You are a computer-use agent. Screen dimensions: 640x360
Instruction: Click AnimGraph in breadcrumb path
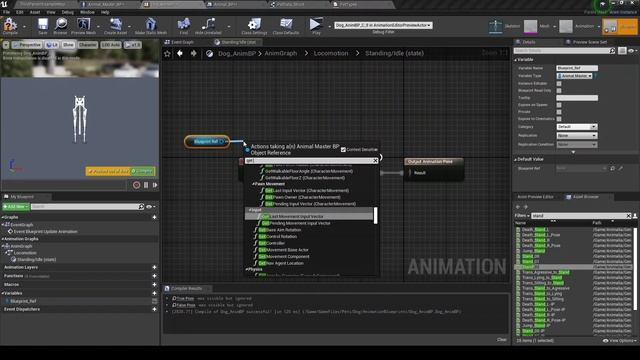[x=280, y=53]
